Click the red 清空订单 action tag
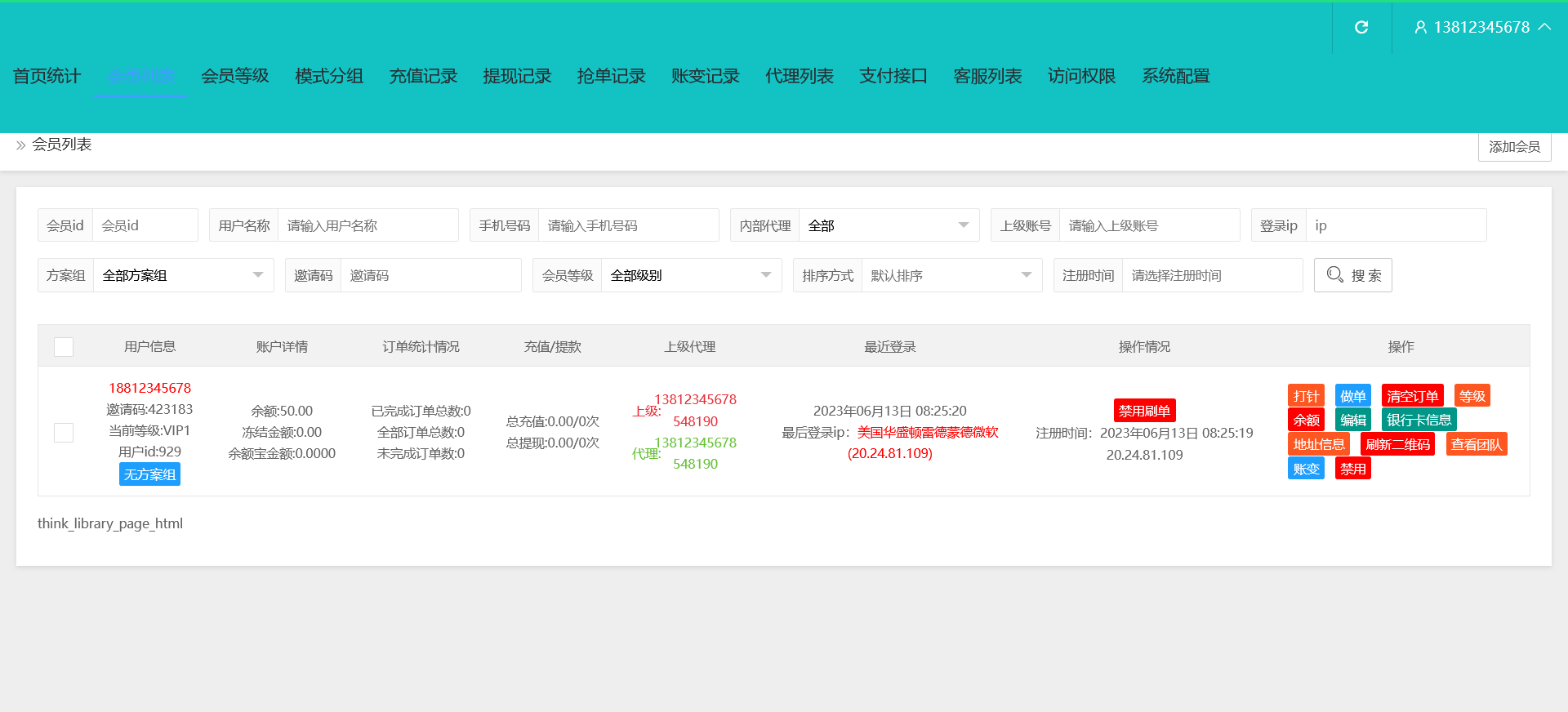1568x712 pixels. click(1412, 396)
